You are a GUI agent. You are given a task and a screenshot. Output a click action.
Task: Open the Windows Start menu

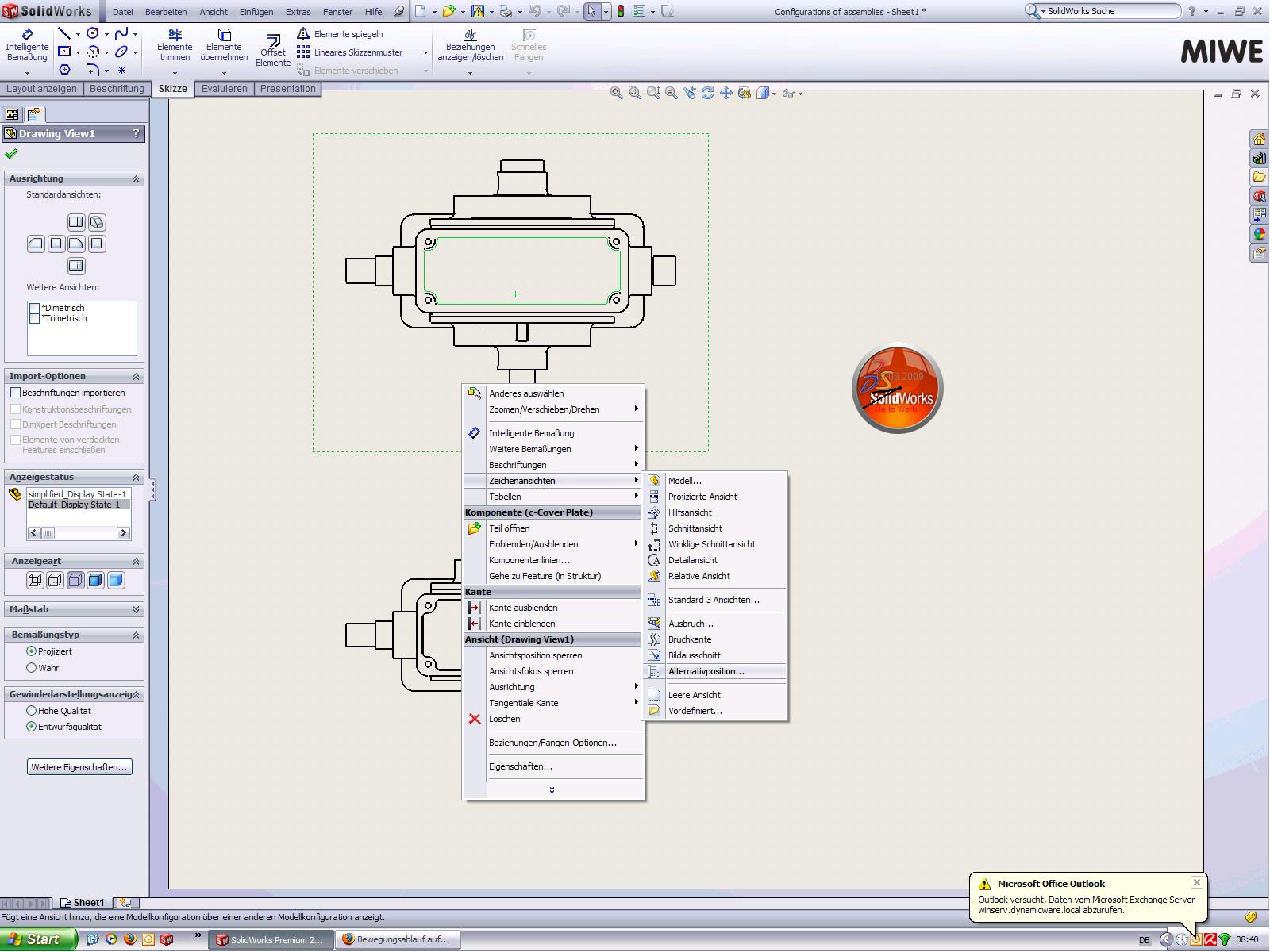[x=38, y=939]
